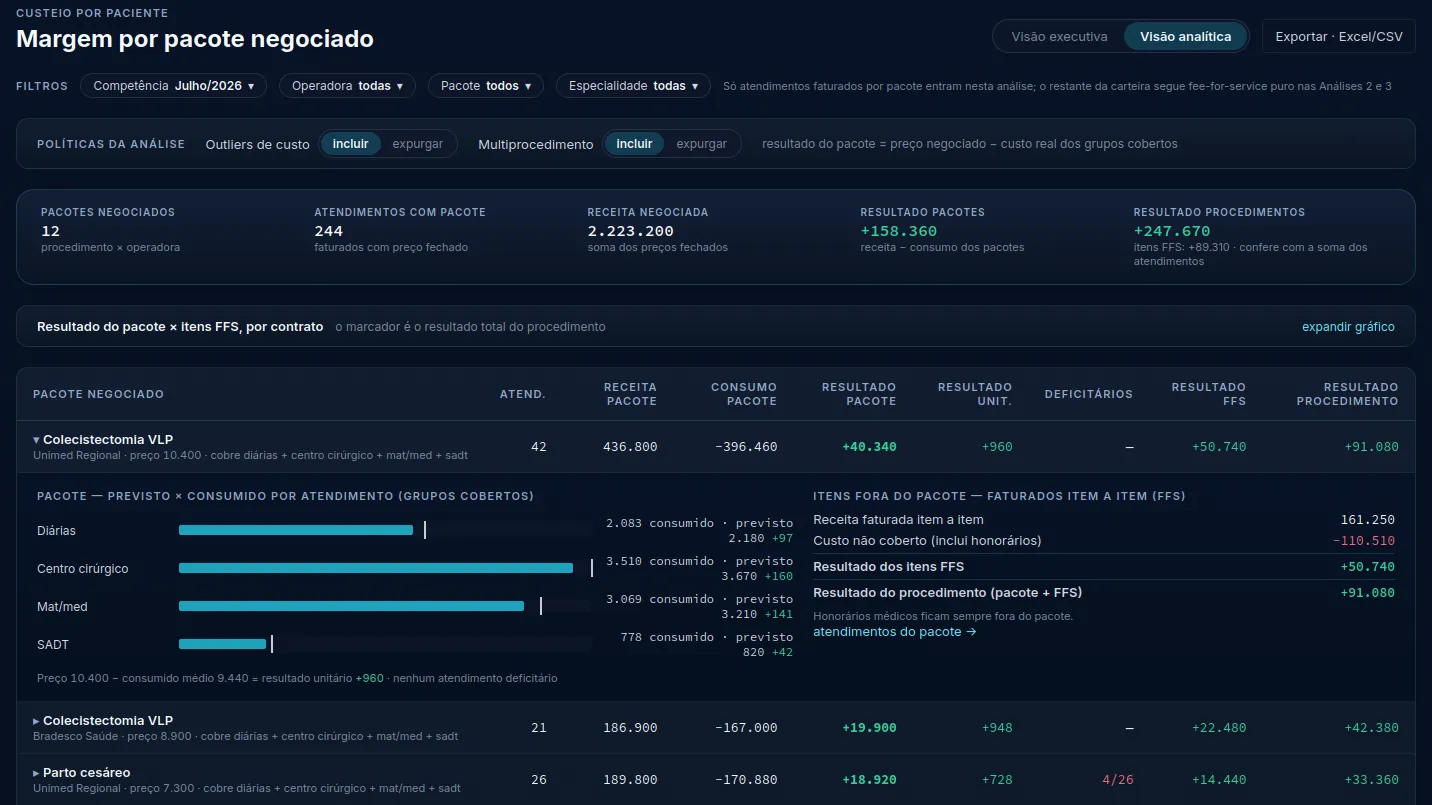
Task: Click the Pacotes negociados value 12
Action: coord(51,231)
